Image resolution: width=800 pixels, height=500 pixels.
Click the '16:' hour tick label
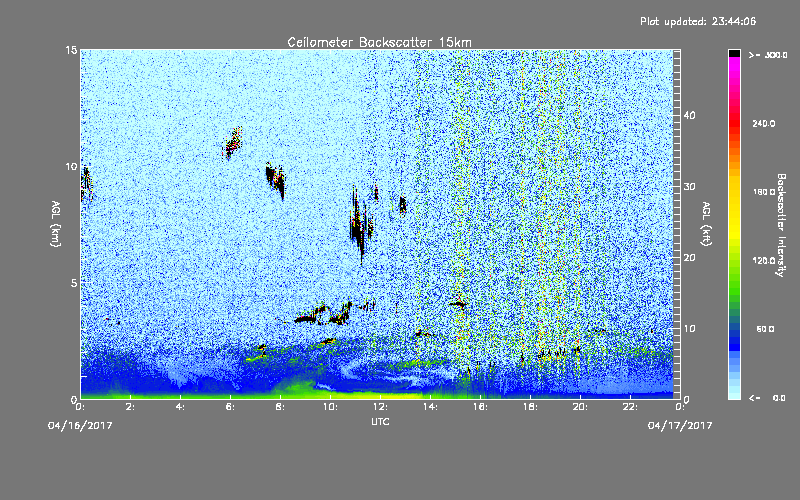click(x=480, y=407)
